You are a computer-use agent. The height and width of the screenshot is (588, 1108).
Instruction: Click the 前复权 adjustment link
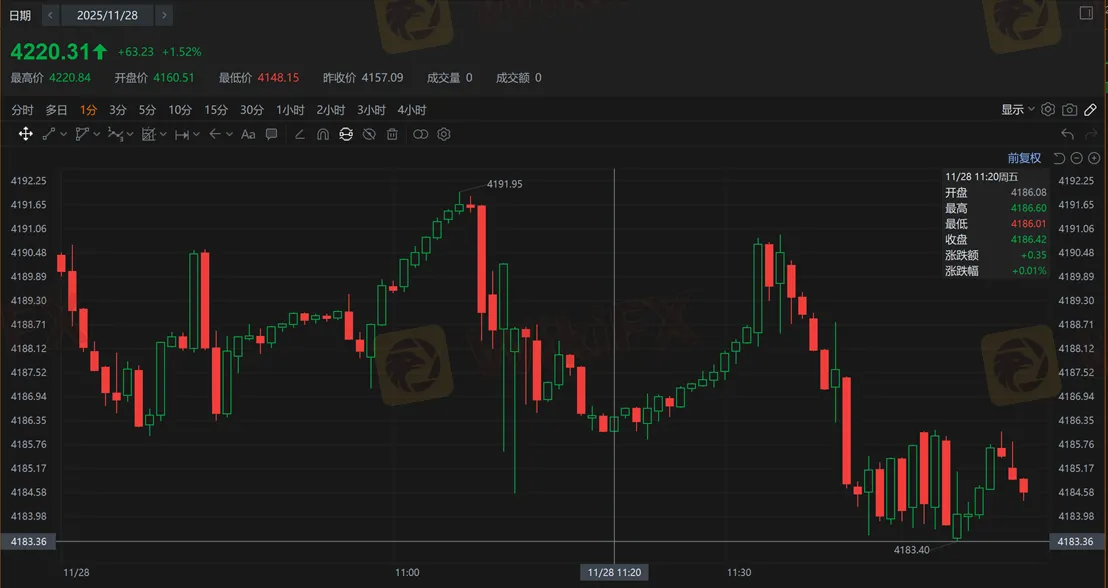tap(1024, 158)
